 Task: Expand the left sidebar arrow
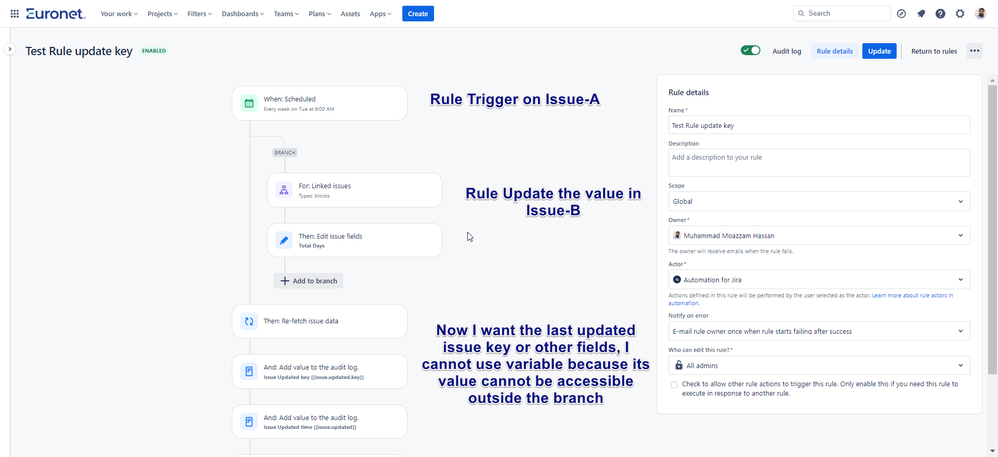coord(10,49)
